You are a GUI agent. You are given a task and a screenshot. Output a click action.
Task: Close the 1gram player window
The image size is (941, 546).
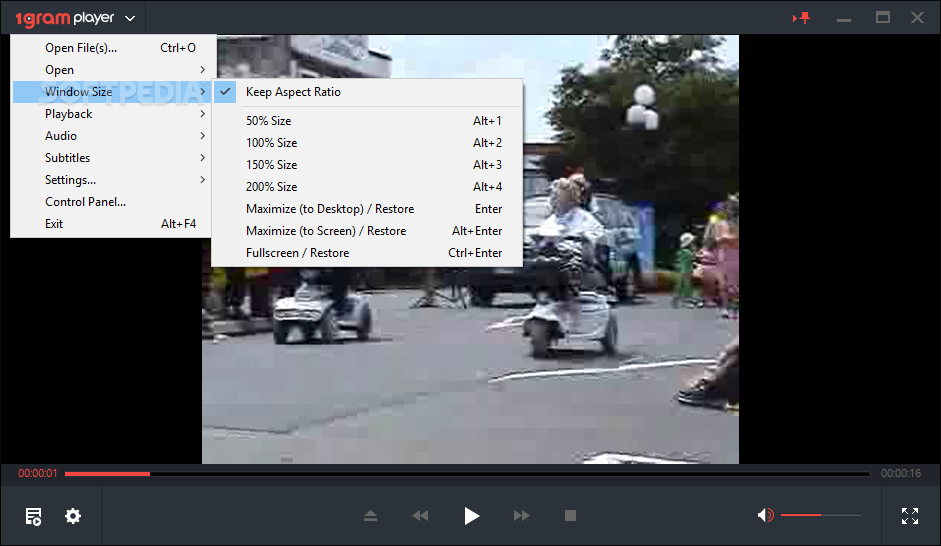[x=917, y=17]
